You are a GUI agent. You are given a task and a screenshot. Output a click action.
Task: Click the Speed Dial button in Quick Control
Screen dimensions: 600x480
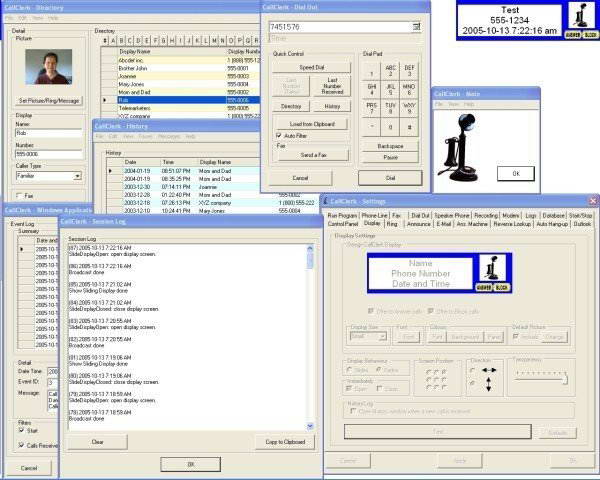tap(311, 67)
